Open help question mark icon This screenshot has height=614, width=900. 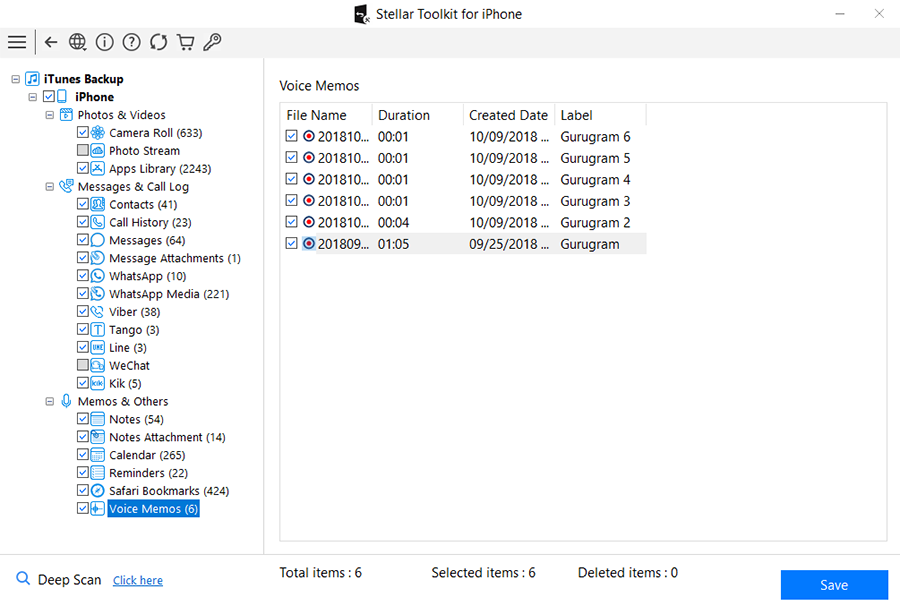click(x=131, y=42)
